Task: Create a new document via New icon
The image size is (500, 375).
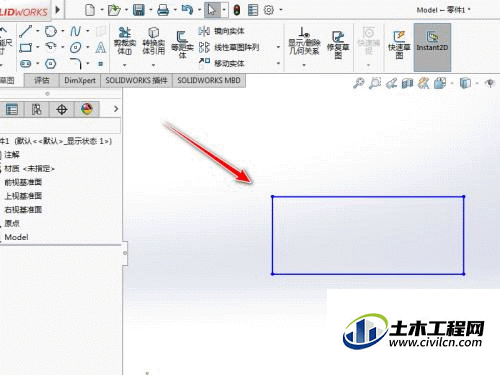Action: tap(90, 10)
